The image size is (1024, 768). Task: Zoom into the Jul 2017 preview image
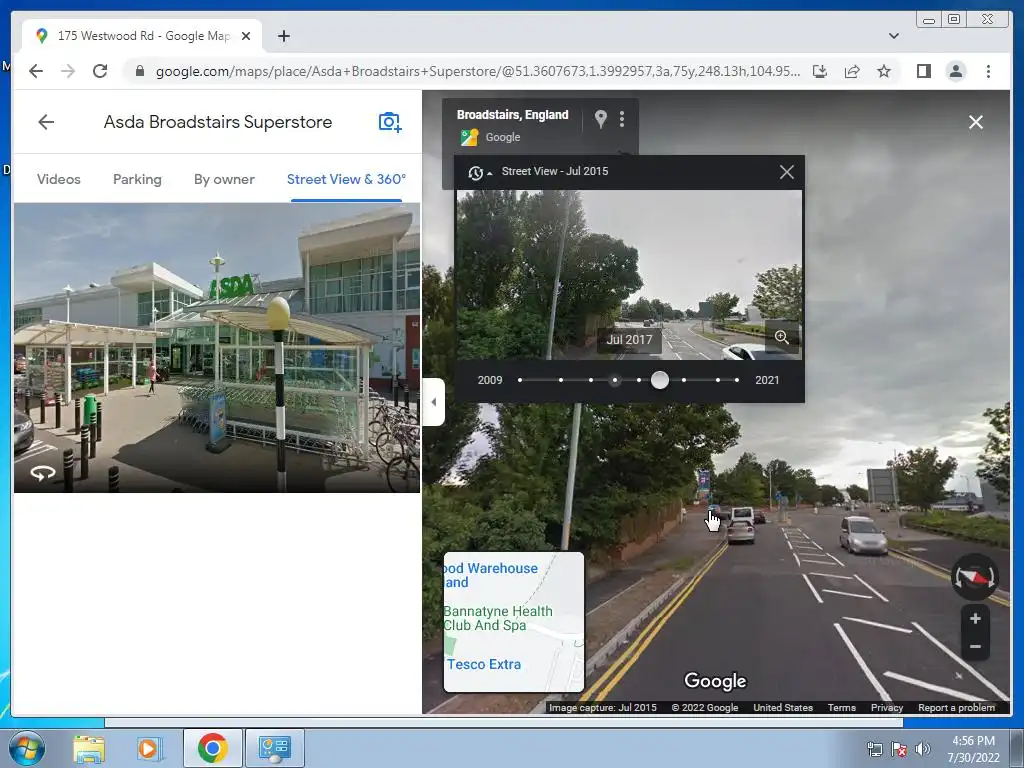pyautogui.click(x=782, y=337)
